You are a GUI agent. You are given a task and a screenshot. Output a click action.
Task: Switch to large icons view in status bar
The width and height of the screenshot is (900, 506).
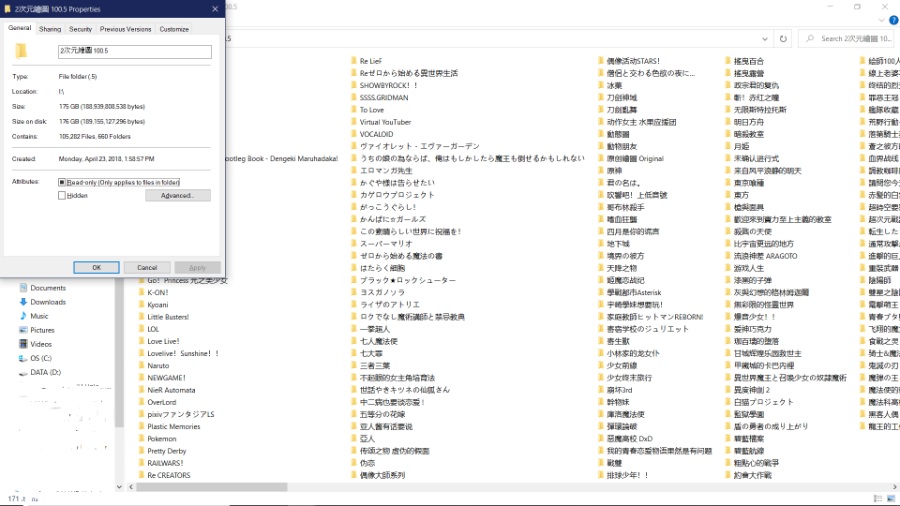click(891, 499)
